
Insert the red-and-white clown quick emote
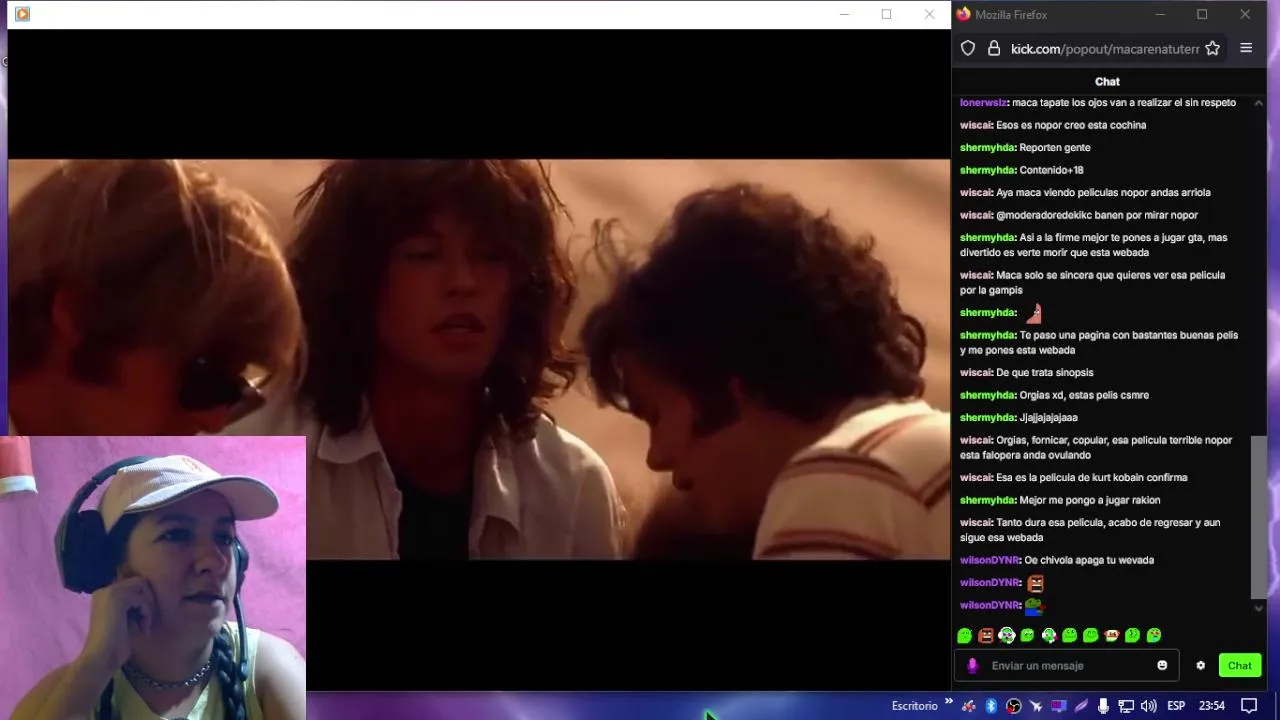(x=1112, y=635)
